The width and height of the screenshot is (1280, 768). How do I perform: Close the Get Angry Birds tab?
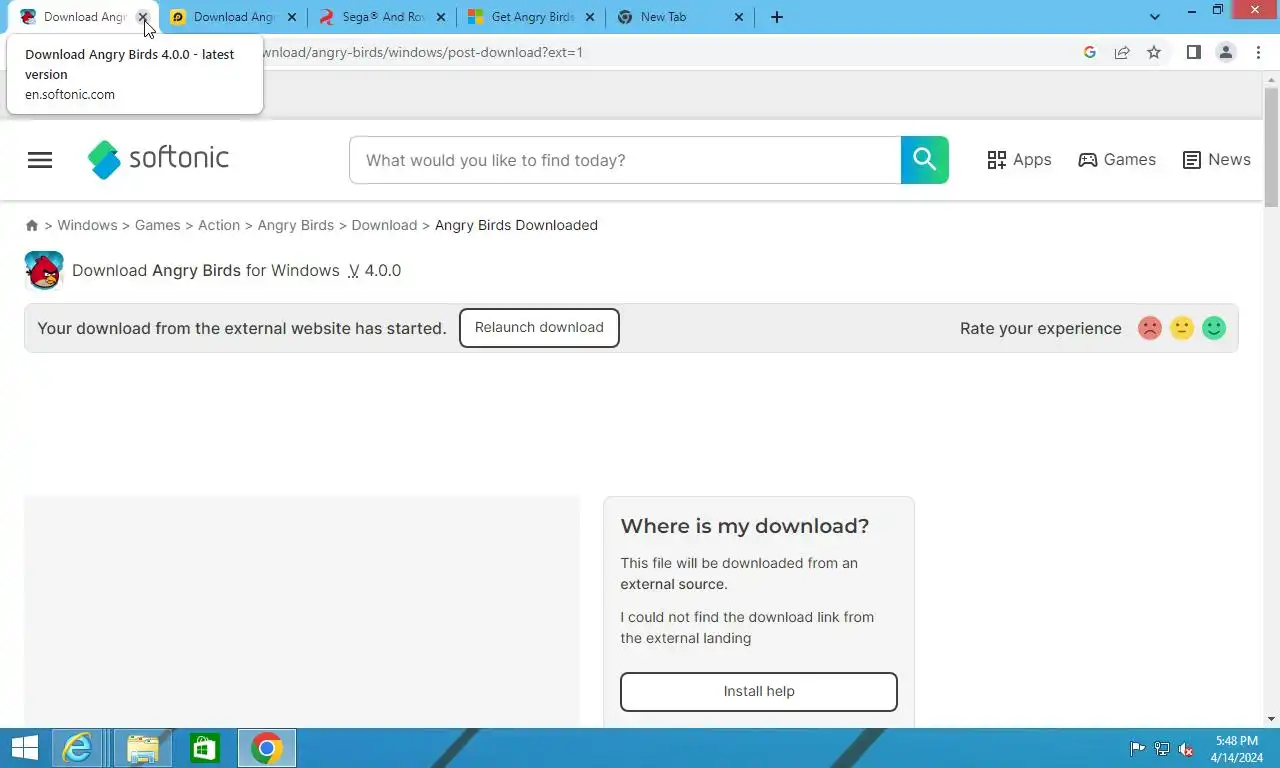(x=590, y=17)
